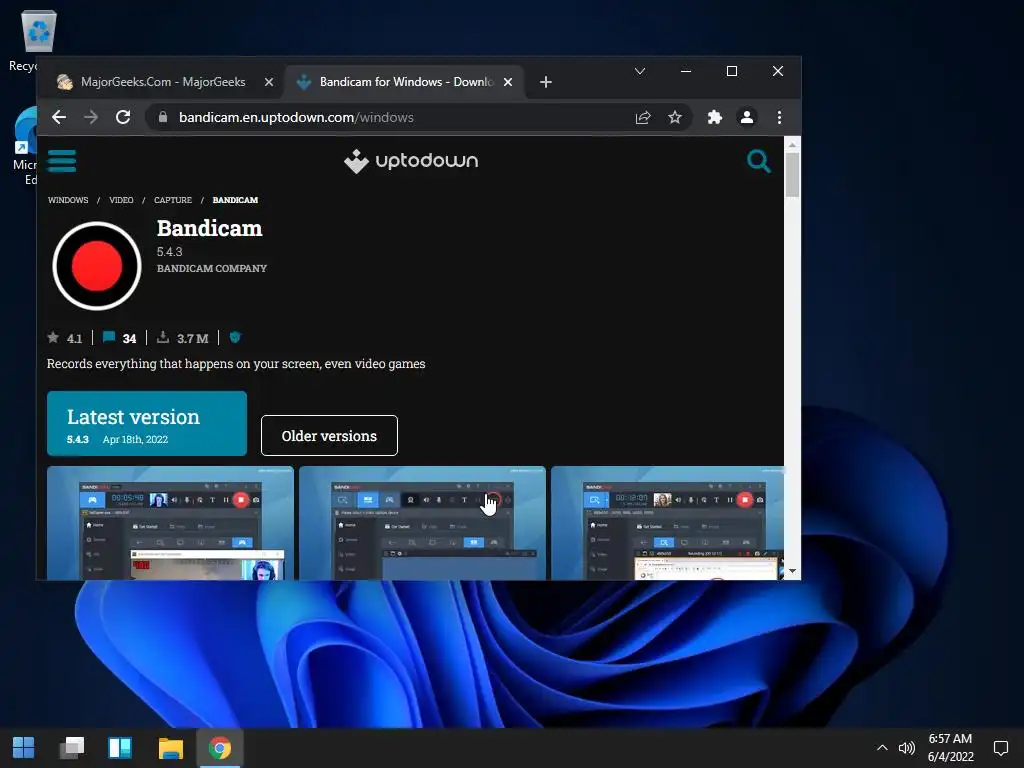Open Chrome three-dot menu
The image size is (1024, 768).
click(x=779, y=117)
